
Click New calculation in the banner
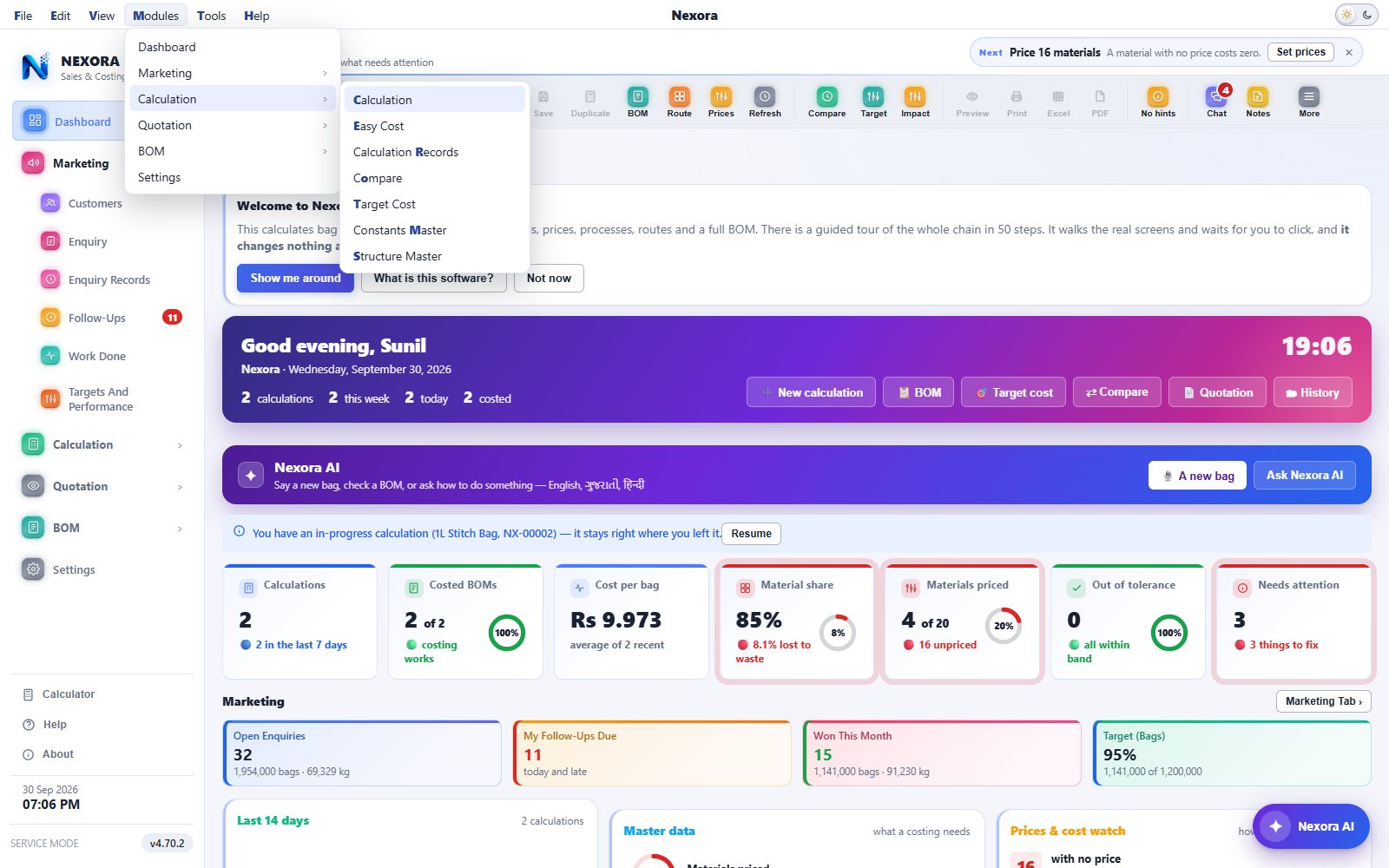[811, 392]
